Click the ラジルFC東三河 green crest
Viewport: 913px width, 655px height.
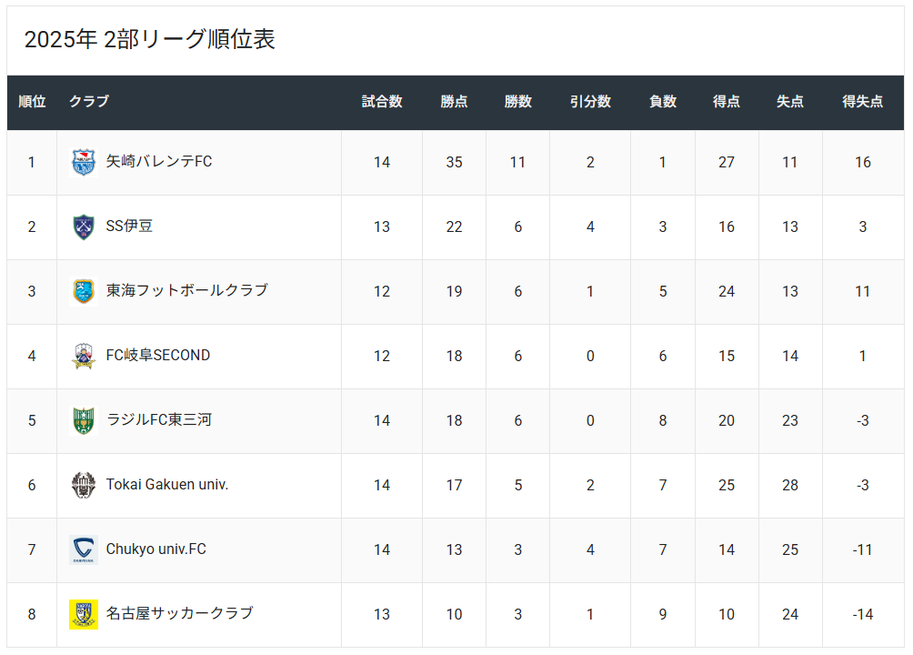coord(84,420)
